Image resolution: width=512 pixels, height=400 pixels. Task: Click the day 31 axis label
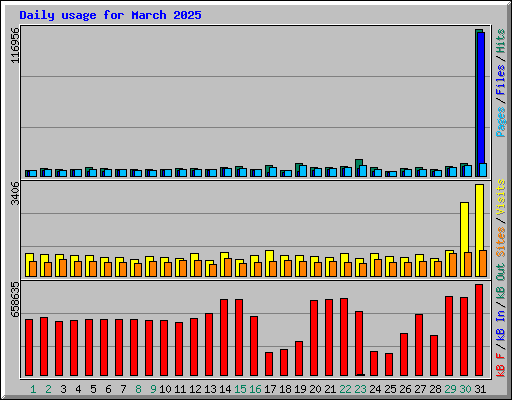[x=480, y=389]
